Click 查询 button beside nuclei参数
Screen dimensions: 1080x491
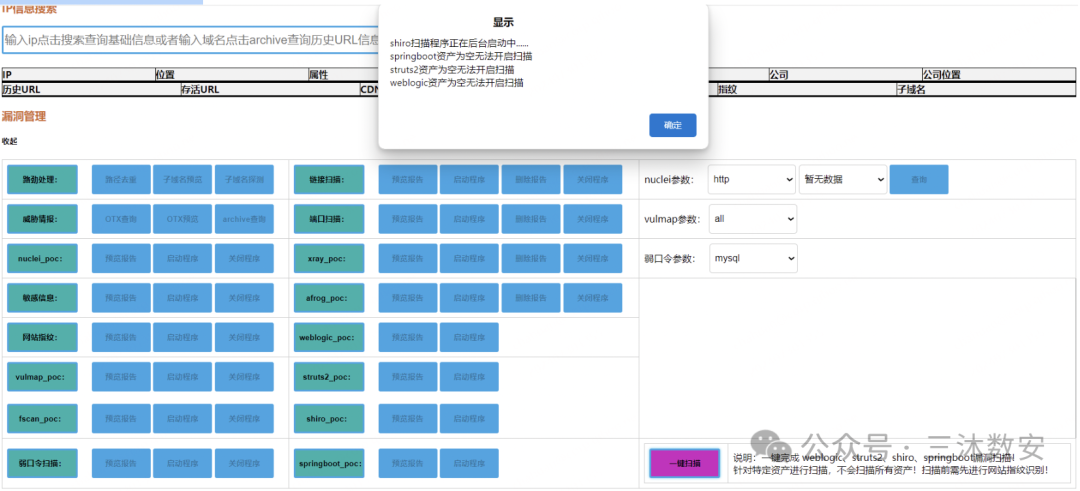click(919, 179)
